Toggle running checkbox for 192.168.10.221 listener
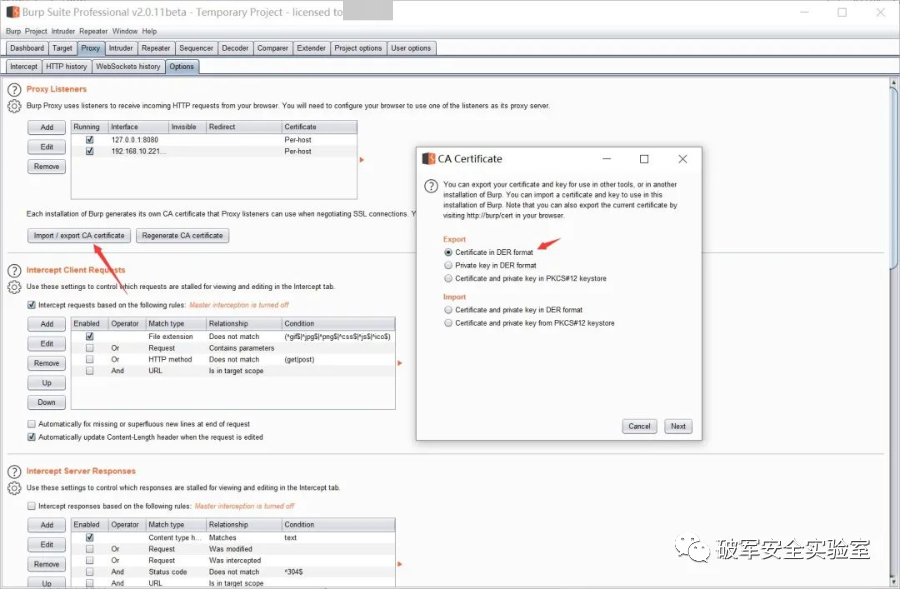The height and width of the screenshot is (589, 900). click(x=90, y=151)
